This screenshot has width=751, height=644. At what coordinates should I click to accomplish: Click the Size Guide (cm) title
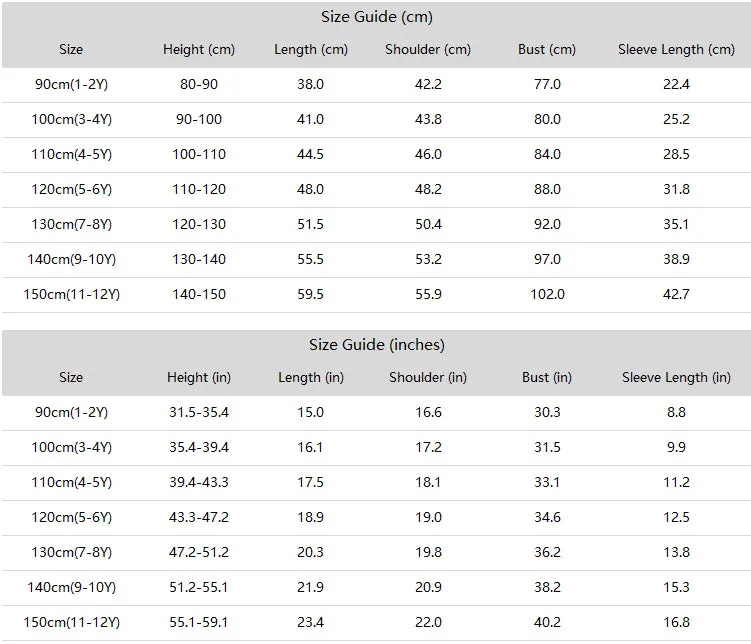(x=377, y=17)
